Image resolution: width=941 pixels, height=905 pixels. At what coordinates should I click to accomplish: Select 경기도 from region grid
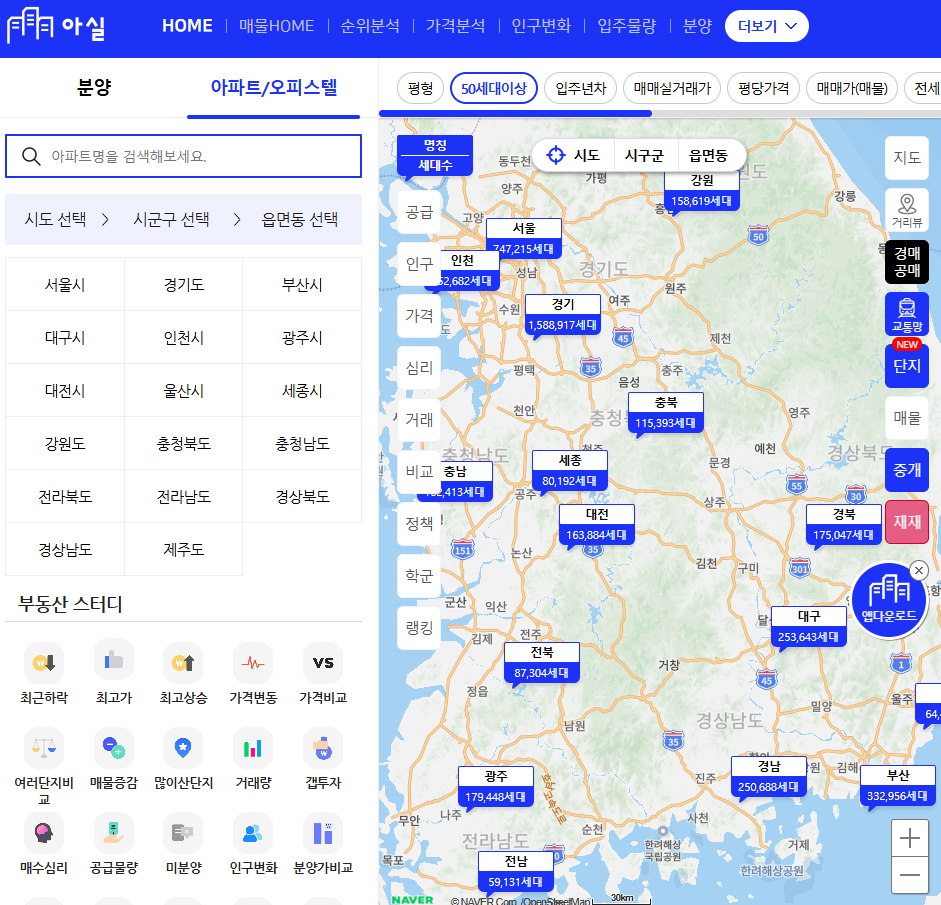[x=184, y=284]
